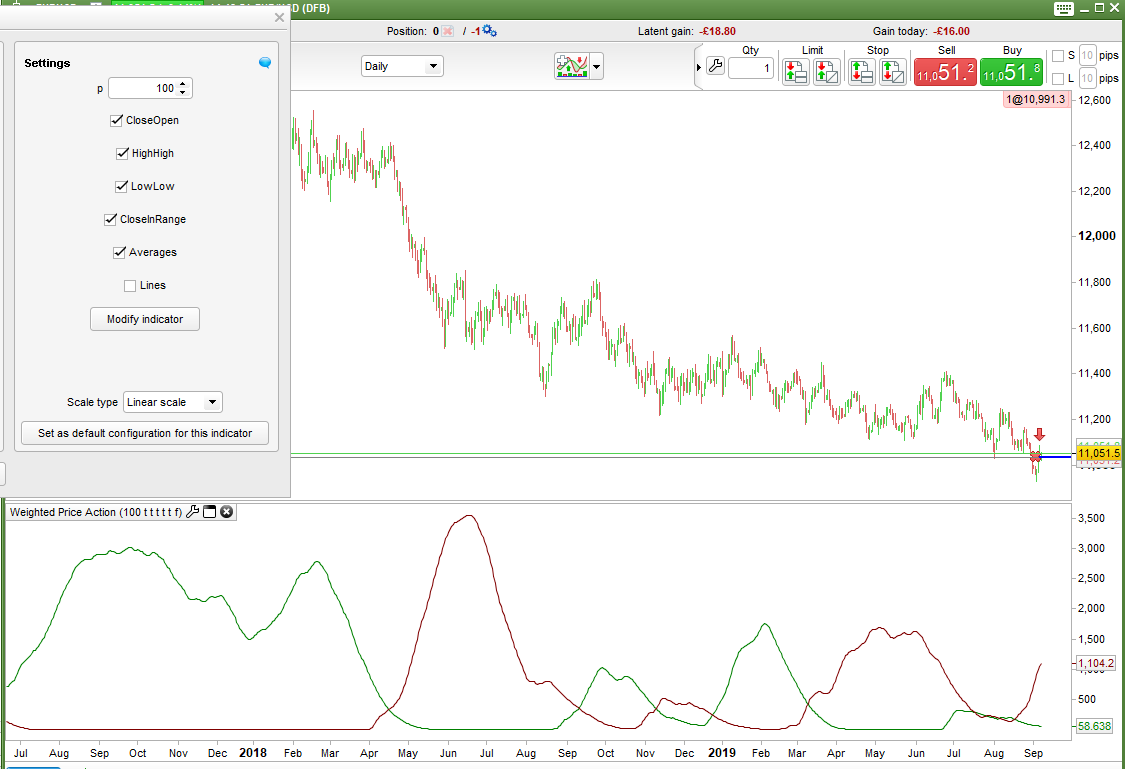Click the Weighted Price Action detach window icon
This screenshot has width=1125, height=769.
[x=210, y=511]
